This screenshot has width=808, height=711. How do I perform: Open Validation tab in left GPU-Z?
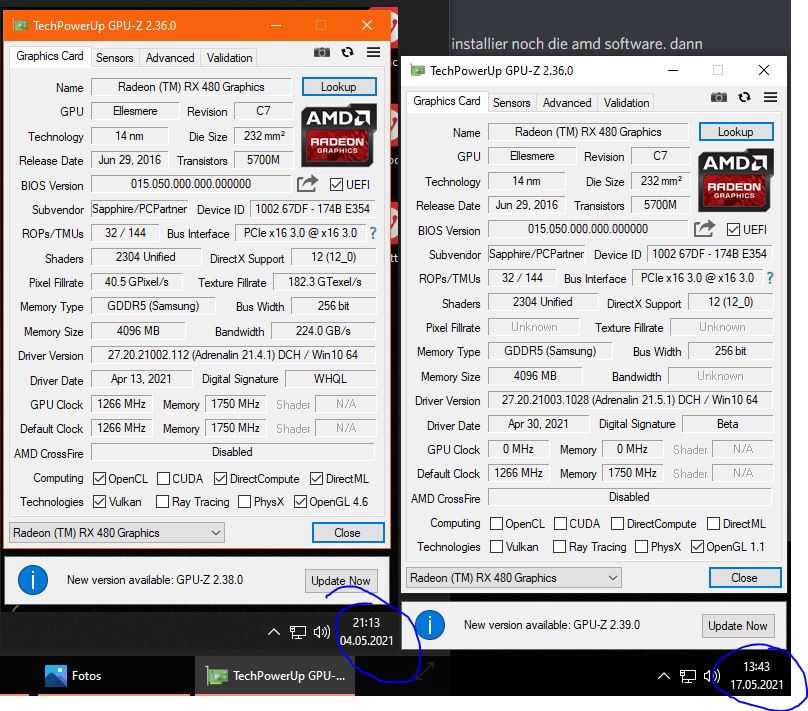tap(229, 58)
